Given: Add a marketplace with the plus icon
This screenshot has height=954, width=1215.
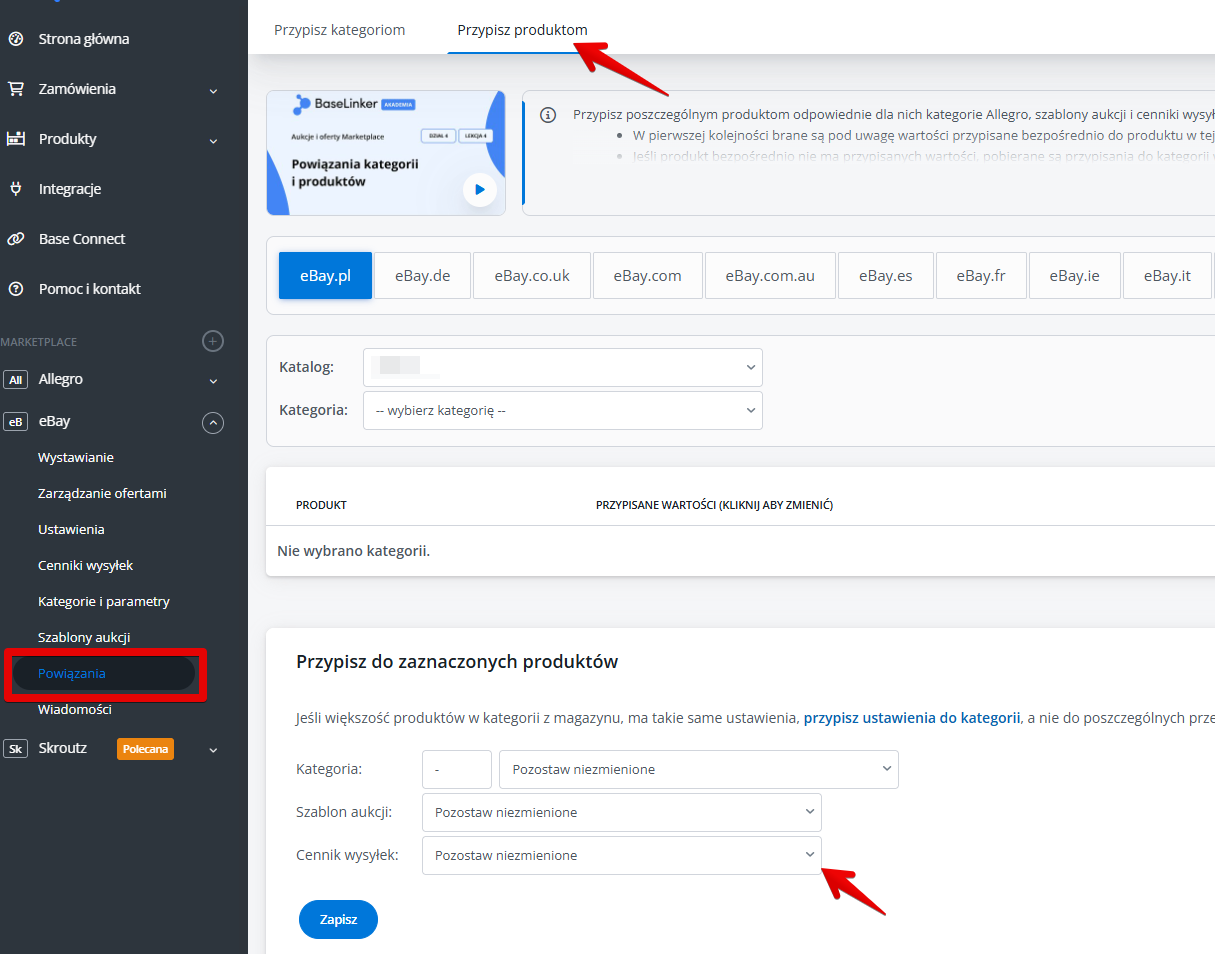Looking at the screenshot, I should pyautogui.click(x=213, y=341).
